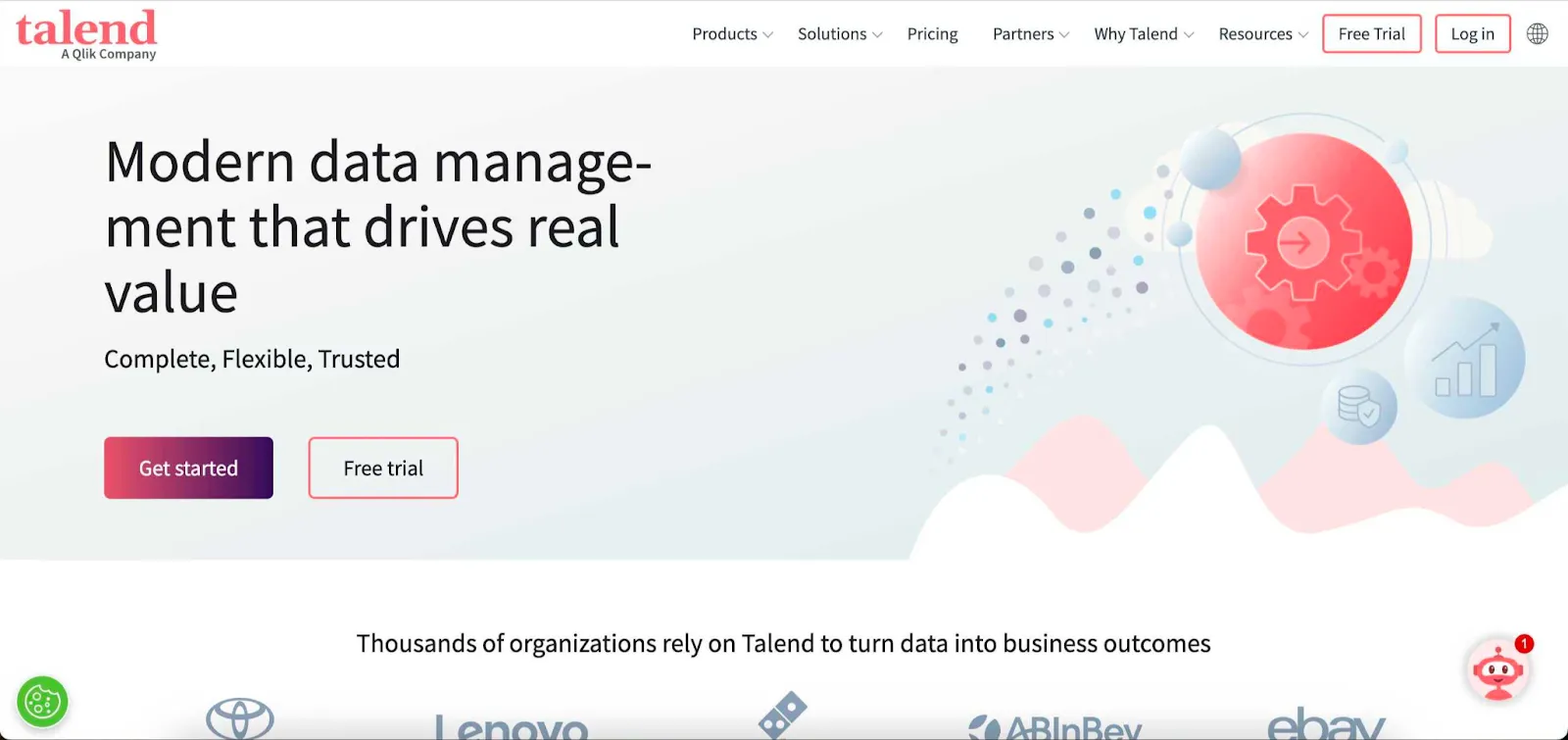Click the 'Thousands of organizations rely on Talend' text
1568x740 pixels.
pyautogui.click(x=784, y=643)
